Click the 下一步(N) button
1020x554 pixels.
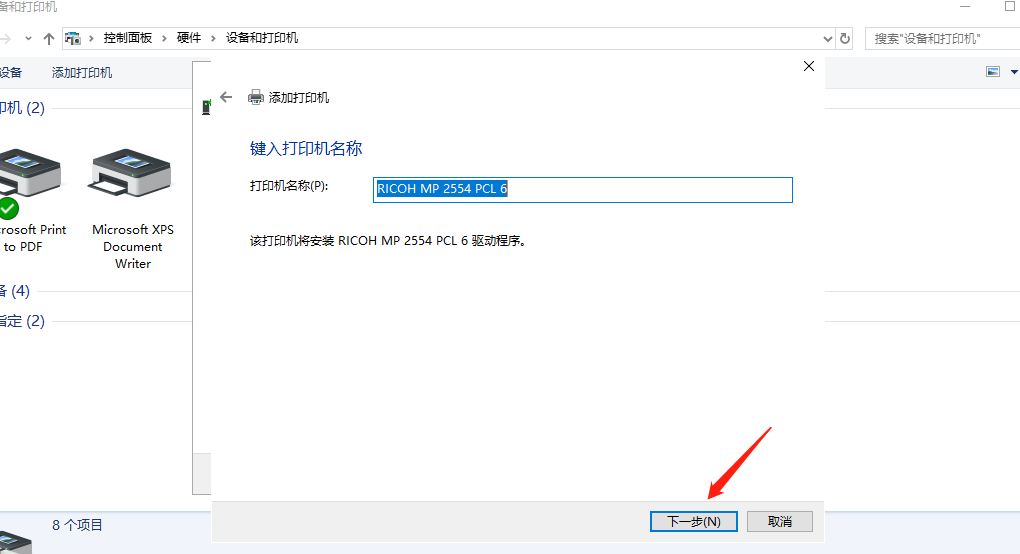point(693,521)
